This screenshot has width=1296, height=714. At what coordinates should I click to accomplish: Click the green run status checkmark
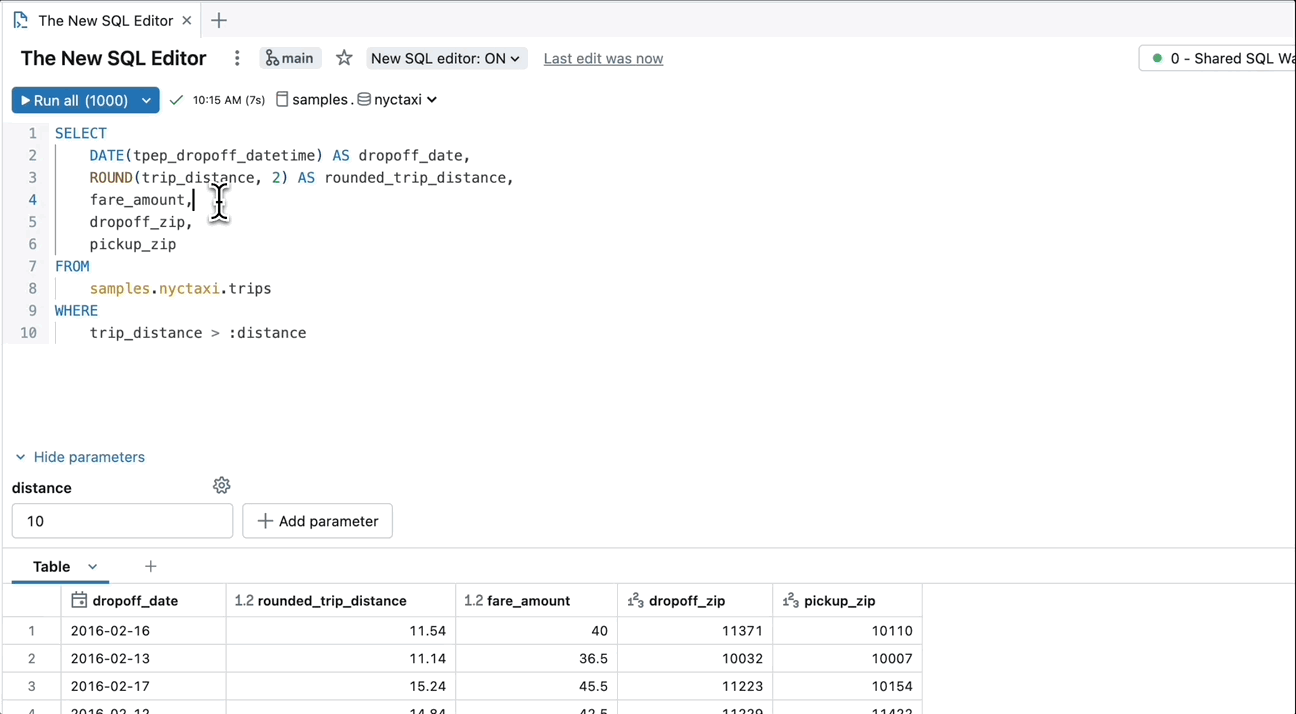[x=176, y=99]
